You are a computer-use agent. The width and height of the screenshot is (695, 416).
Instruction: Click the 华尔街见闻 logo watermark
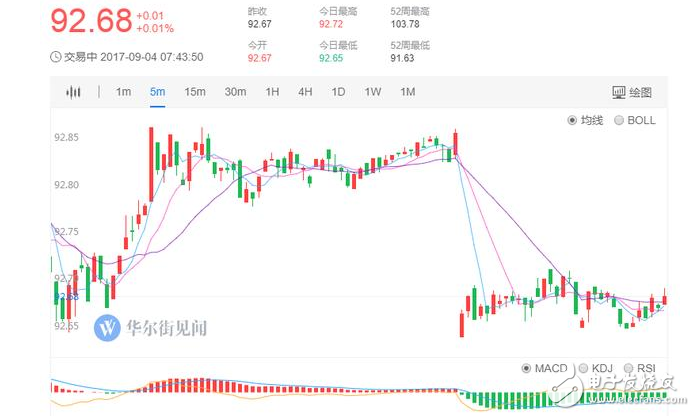(x=152, y=326)
